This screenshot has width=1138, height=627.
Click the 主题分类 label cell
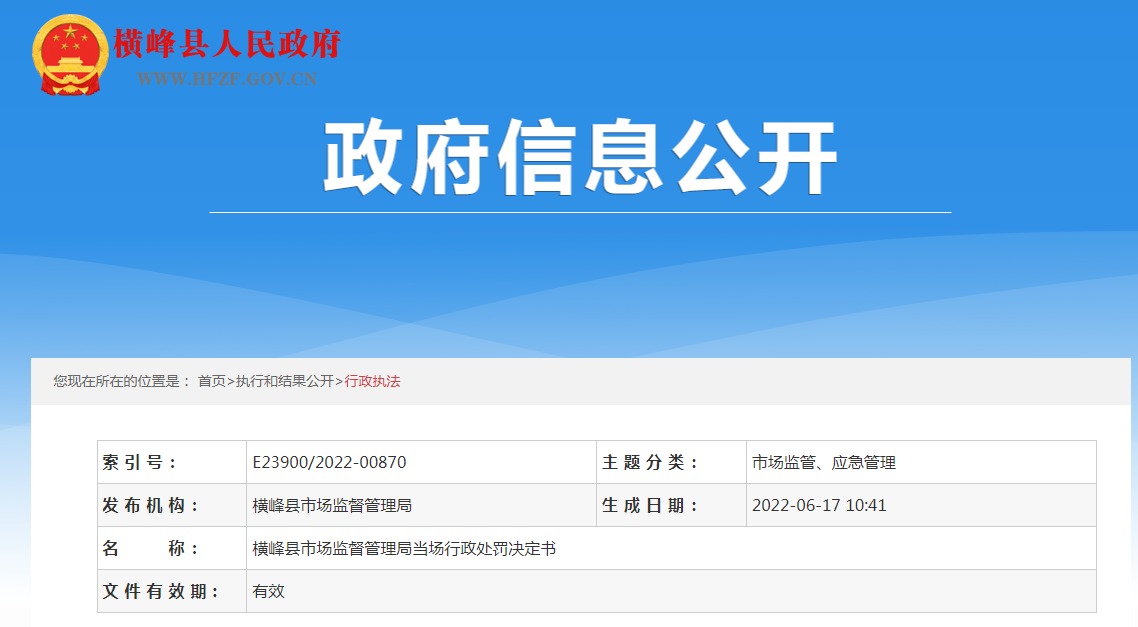(671, 462)
